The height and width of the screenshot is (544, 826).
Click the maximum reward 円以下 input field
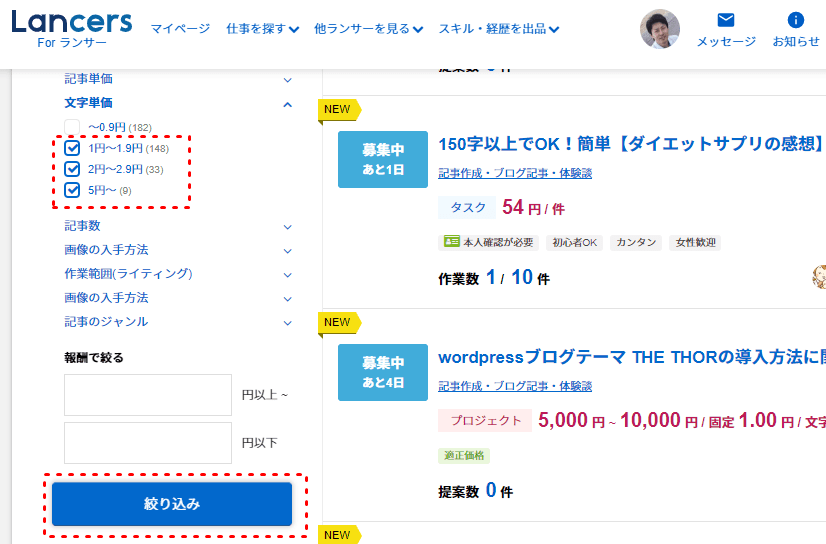(x=148, y=443)
